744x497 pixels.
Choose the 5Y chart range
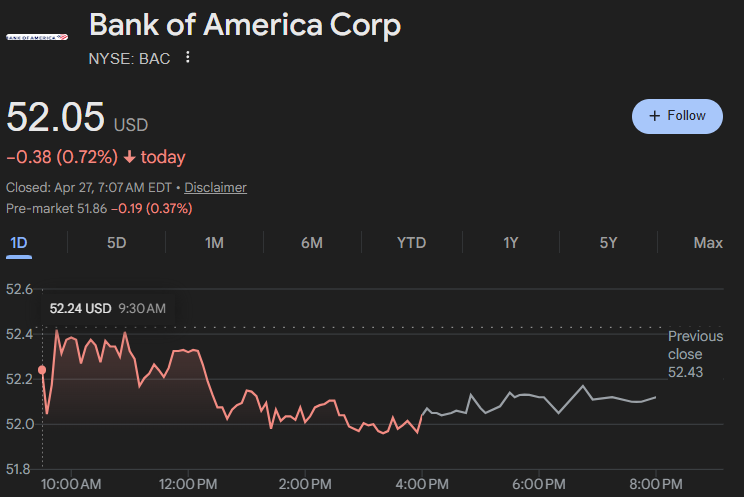click(x=608, y=243)
